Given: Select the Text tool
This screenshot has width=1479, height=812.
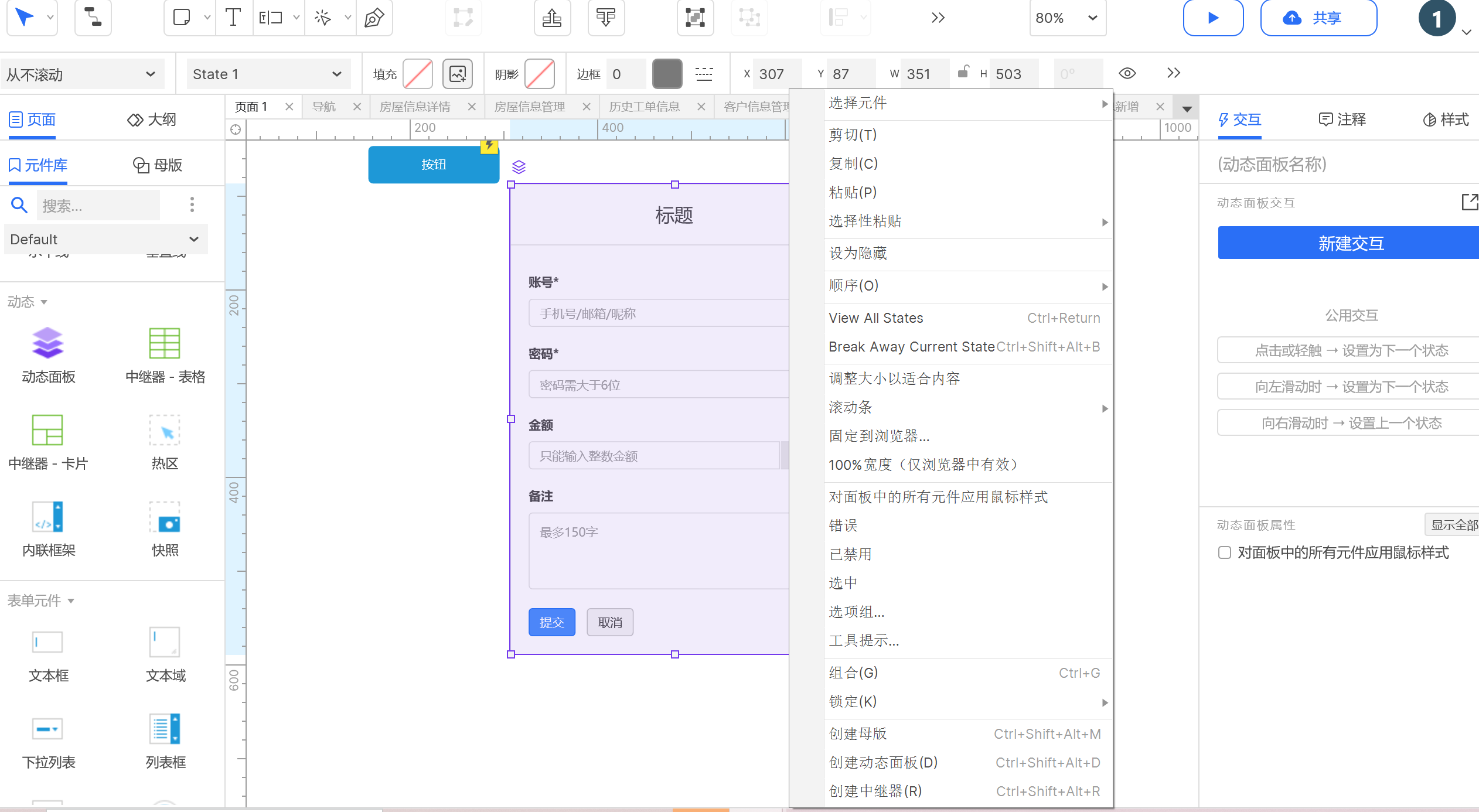Looking at the screenshot, I should point(233,18).
